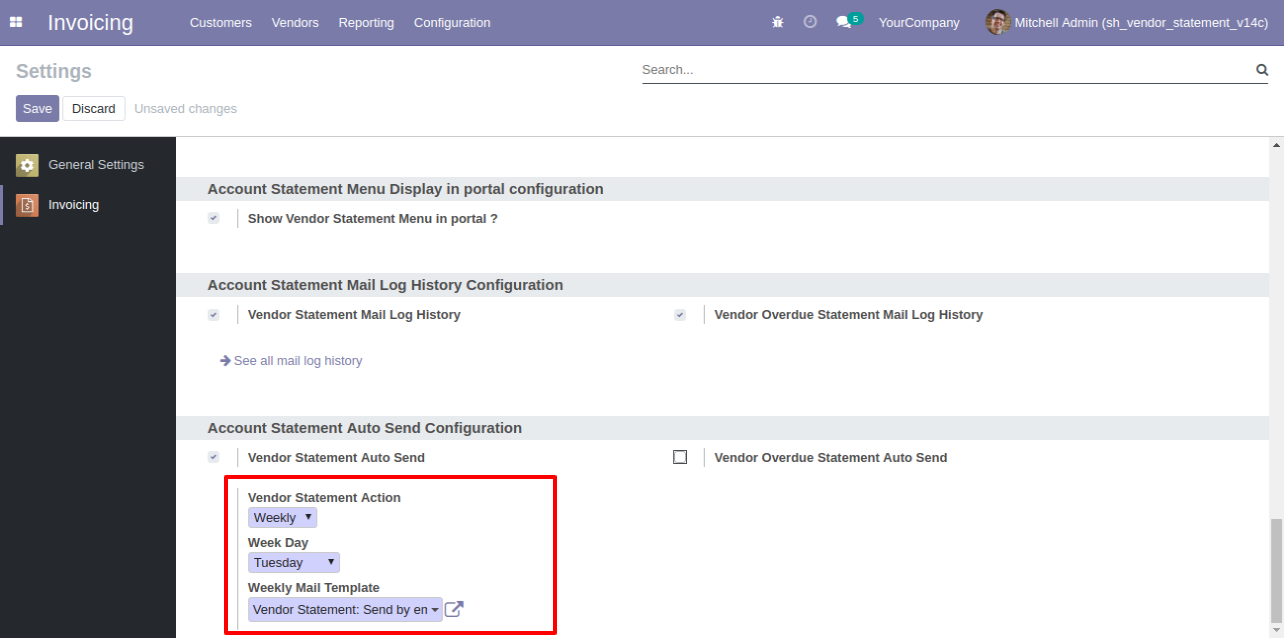Open the Week Day dropdown
Image resolution: width=1284 pixels, height=638 pixels.
(294, 563)
